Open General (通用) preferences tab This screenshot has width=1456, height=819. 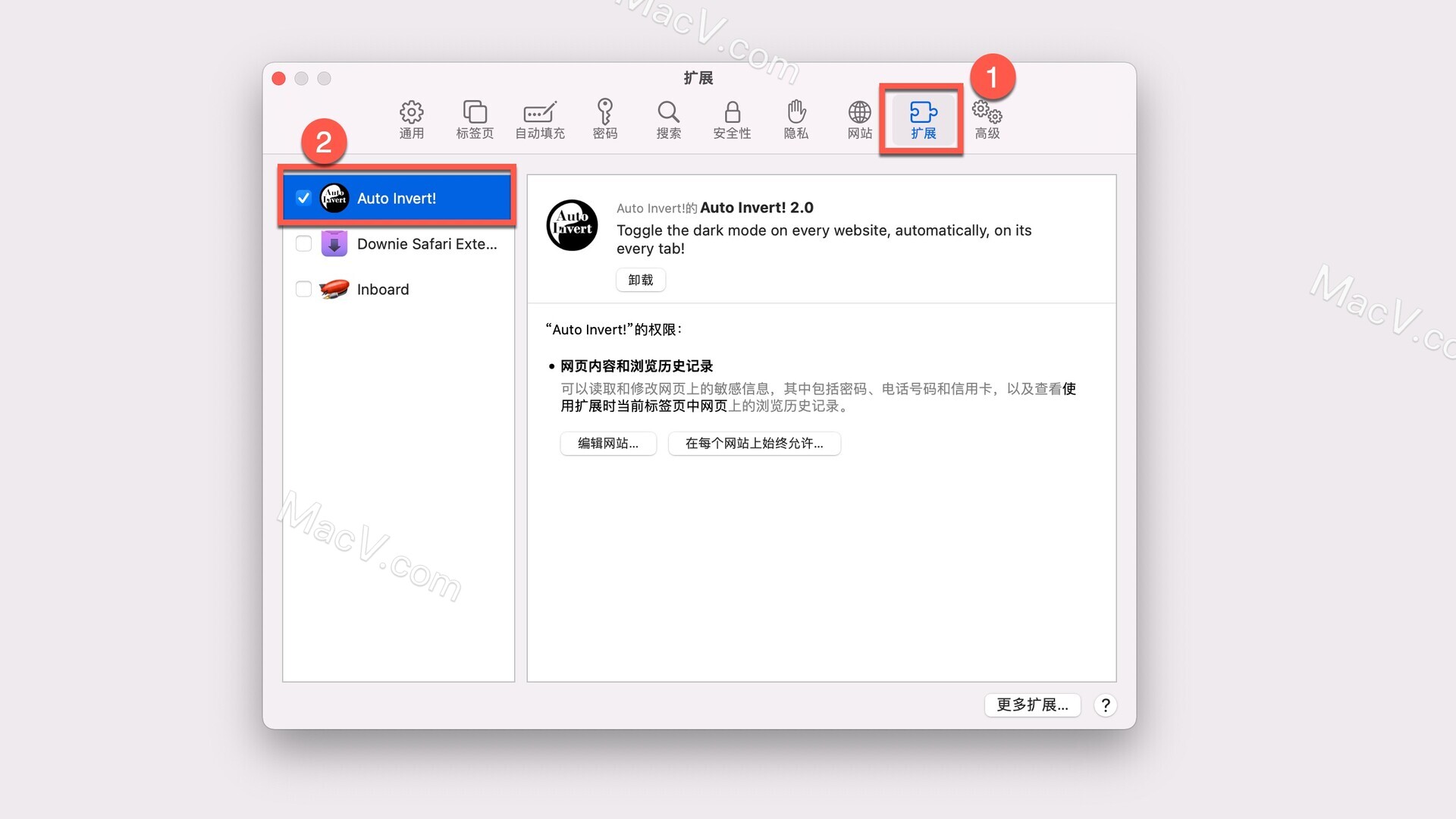click(412, 118)
